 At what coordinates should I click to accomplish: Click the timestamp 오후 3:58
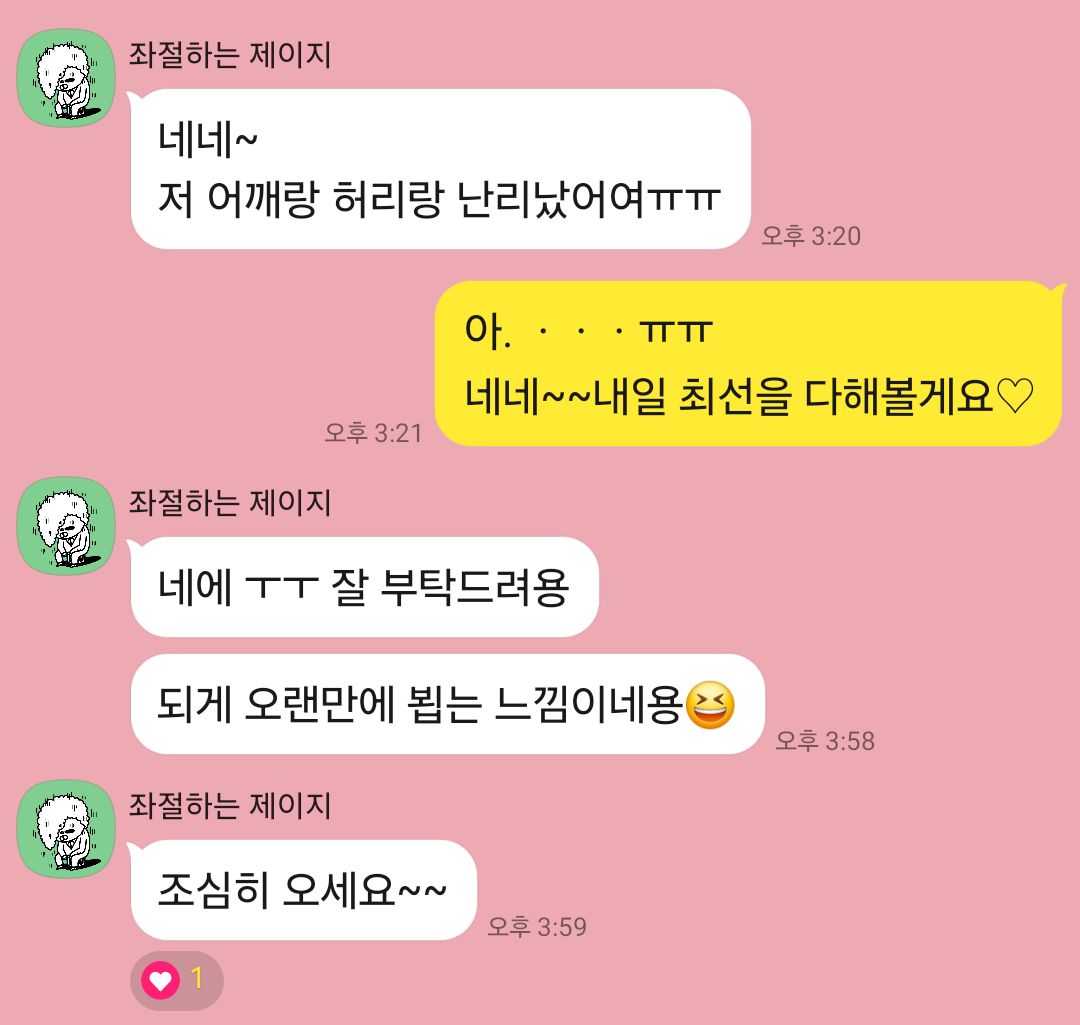pyautogui.click(x=824, y=741)
